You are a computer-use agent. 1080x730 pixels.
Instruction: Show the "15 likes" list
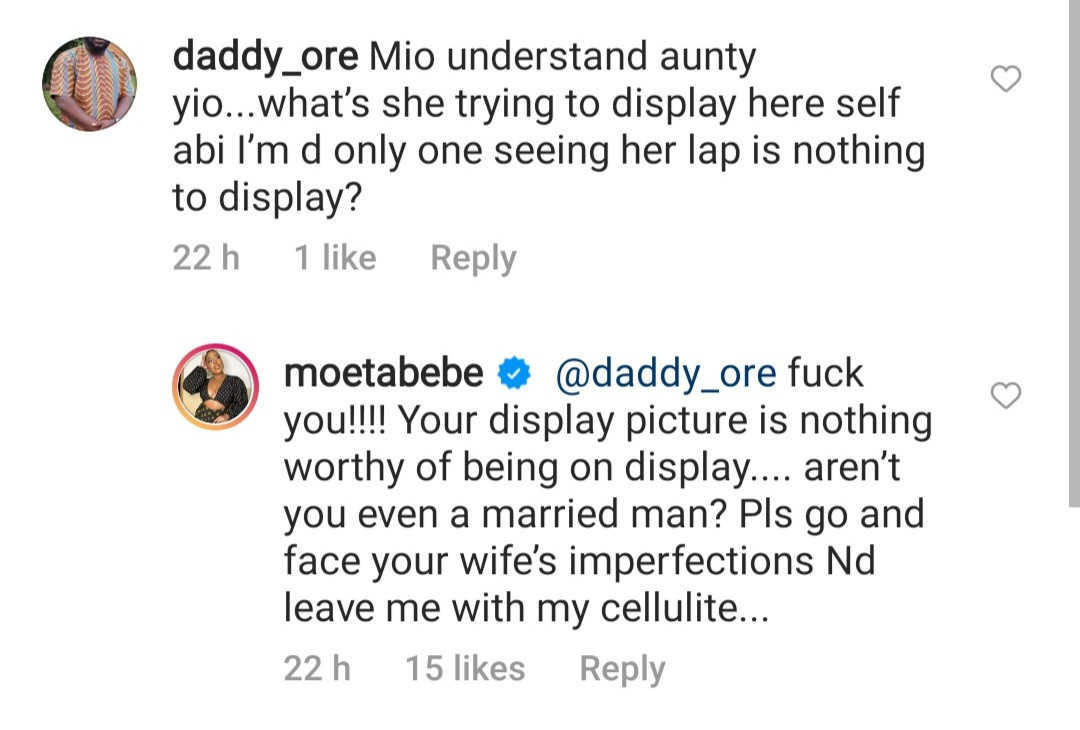(x=465, y=668)
